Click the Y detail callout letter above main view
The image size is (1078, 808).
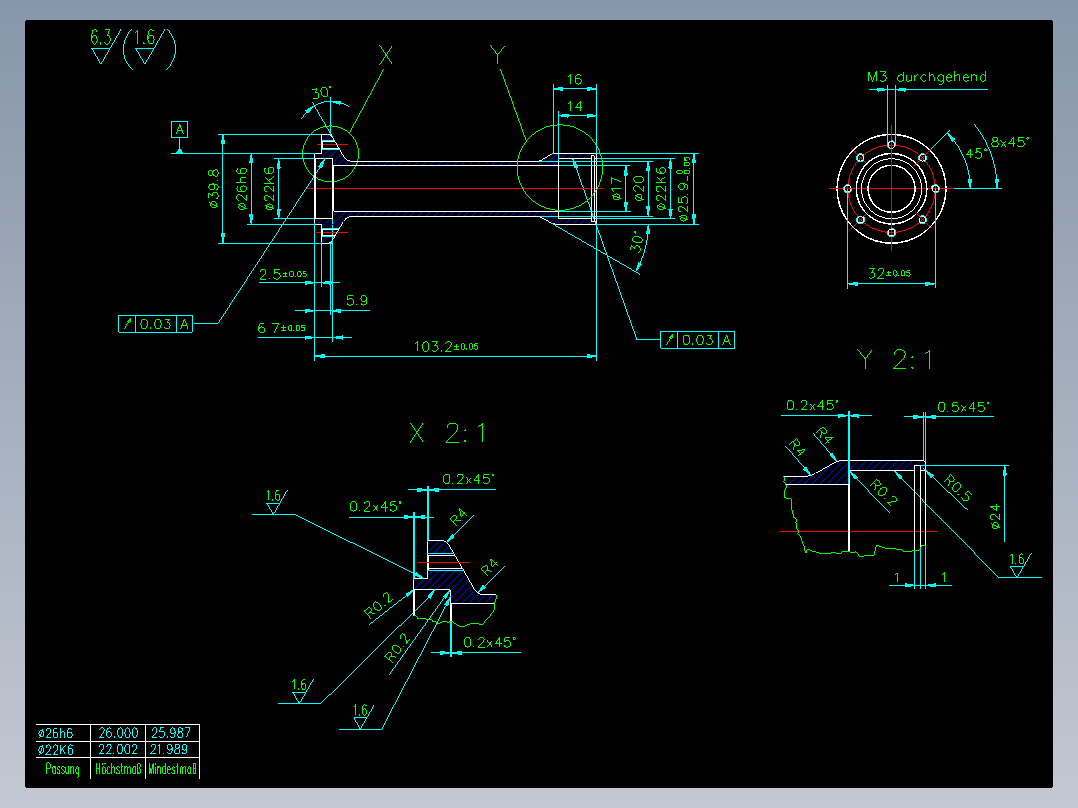click(497, 55)
